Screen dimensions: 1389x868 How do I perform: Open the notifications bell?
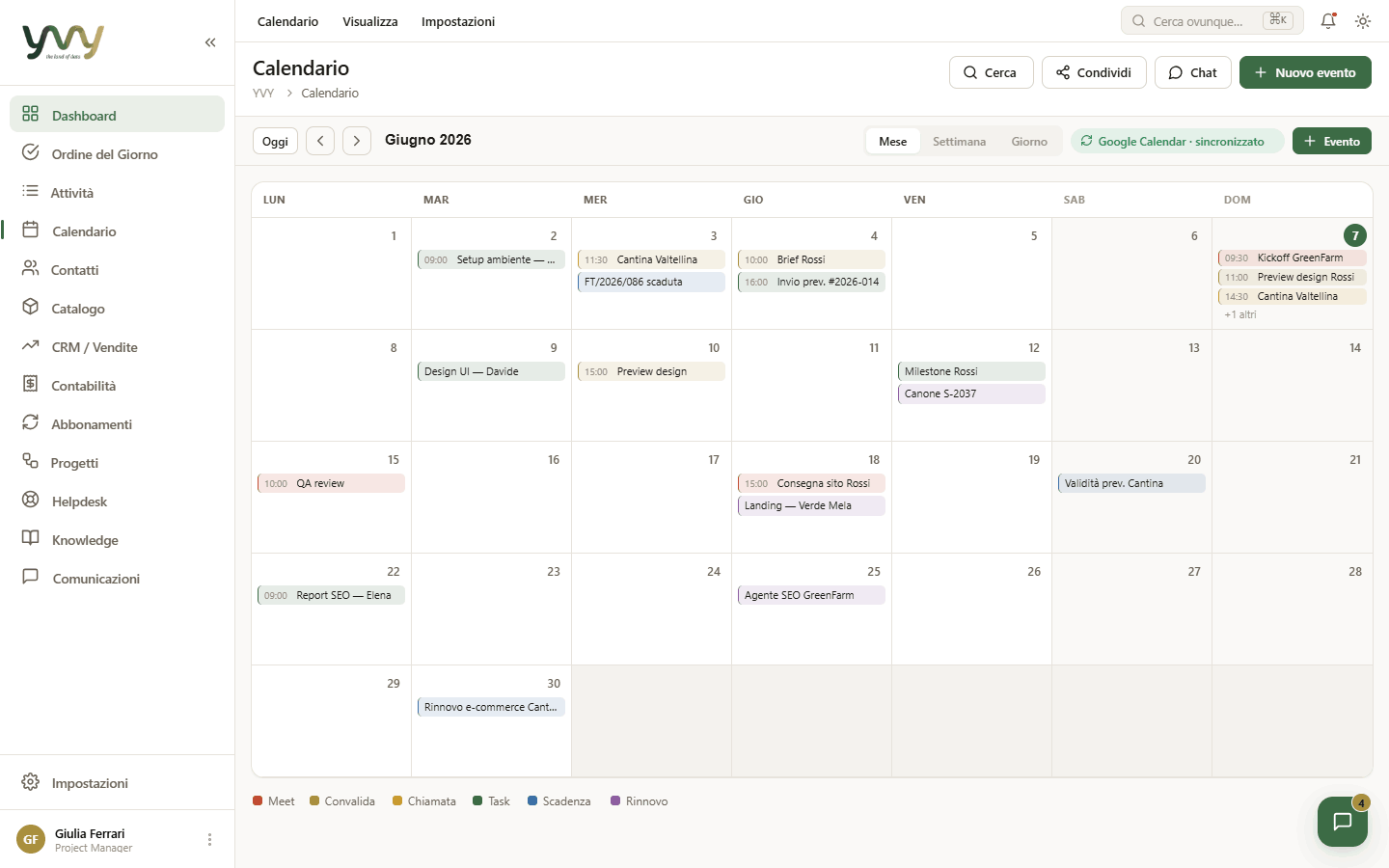[1328, 20]
